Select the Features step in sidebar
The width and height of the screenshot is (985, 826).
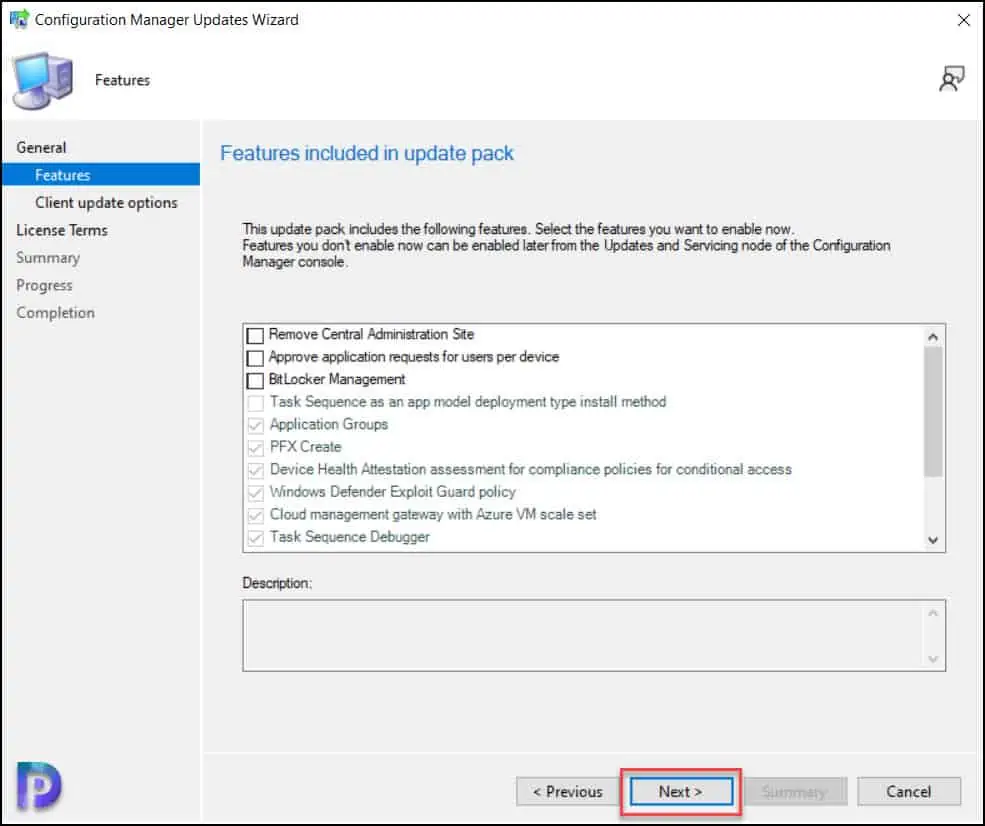point(101,175)
